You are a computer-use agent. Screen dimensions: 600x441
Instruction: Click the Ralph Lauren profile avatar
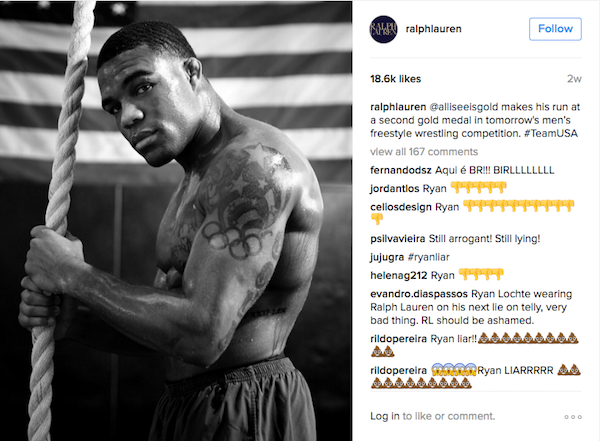[383, 29]
